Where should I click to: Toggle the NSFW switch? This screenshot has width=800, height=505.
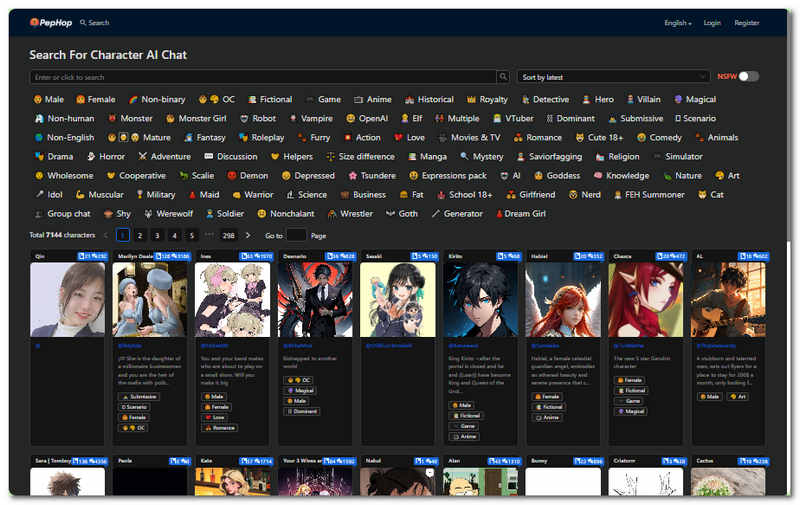click(x=748, y=77)
